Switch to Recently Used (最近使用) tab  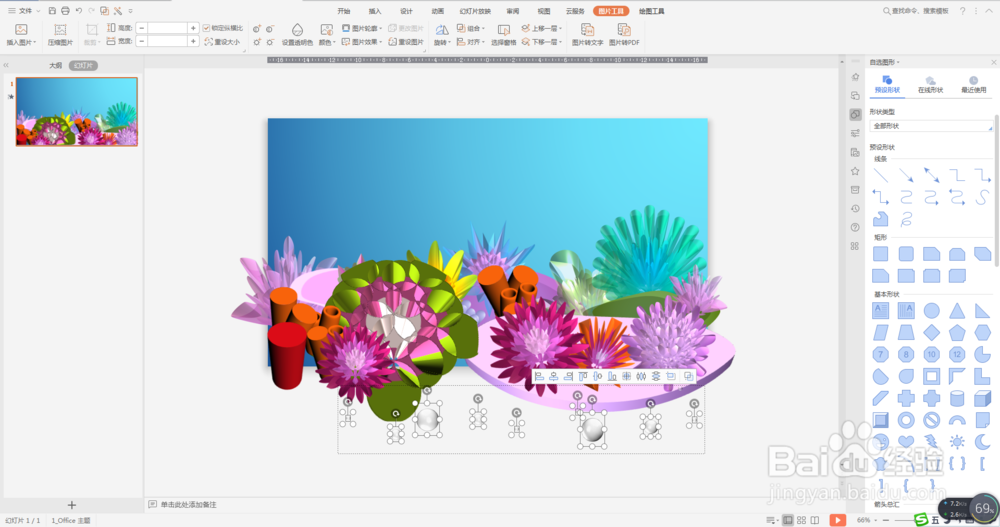click(x=973, y=84)
